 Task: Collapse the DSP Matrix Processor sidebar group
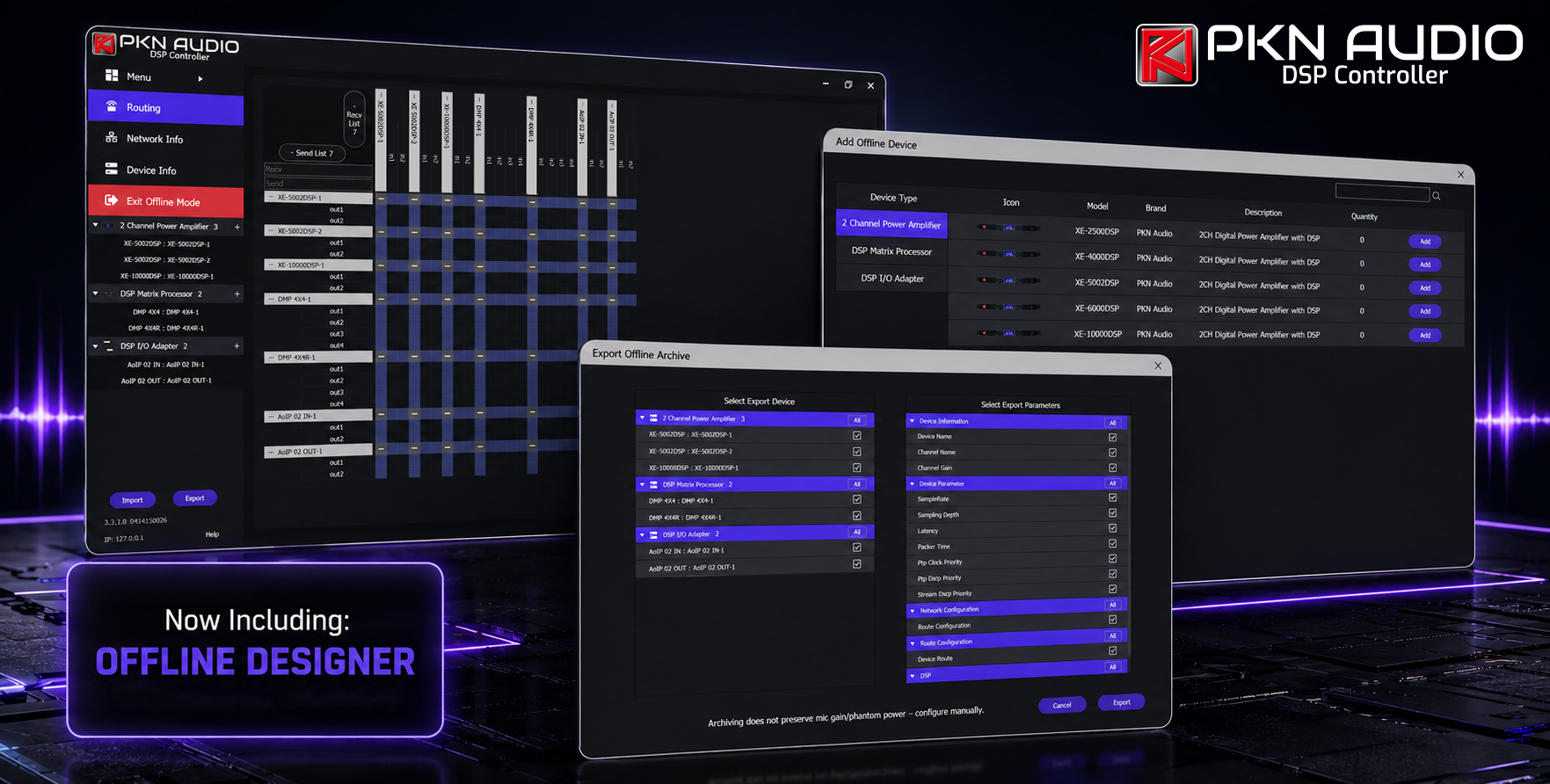(x=96, y=294)
